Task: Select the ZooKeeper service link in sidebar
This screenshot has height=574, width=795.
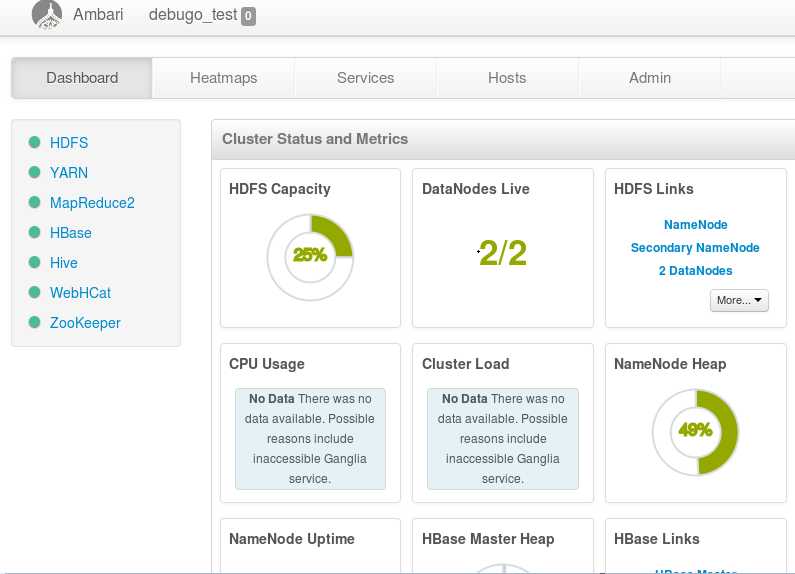Action: pyautogui.click(x=85, y=323)
